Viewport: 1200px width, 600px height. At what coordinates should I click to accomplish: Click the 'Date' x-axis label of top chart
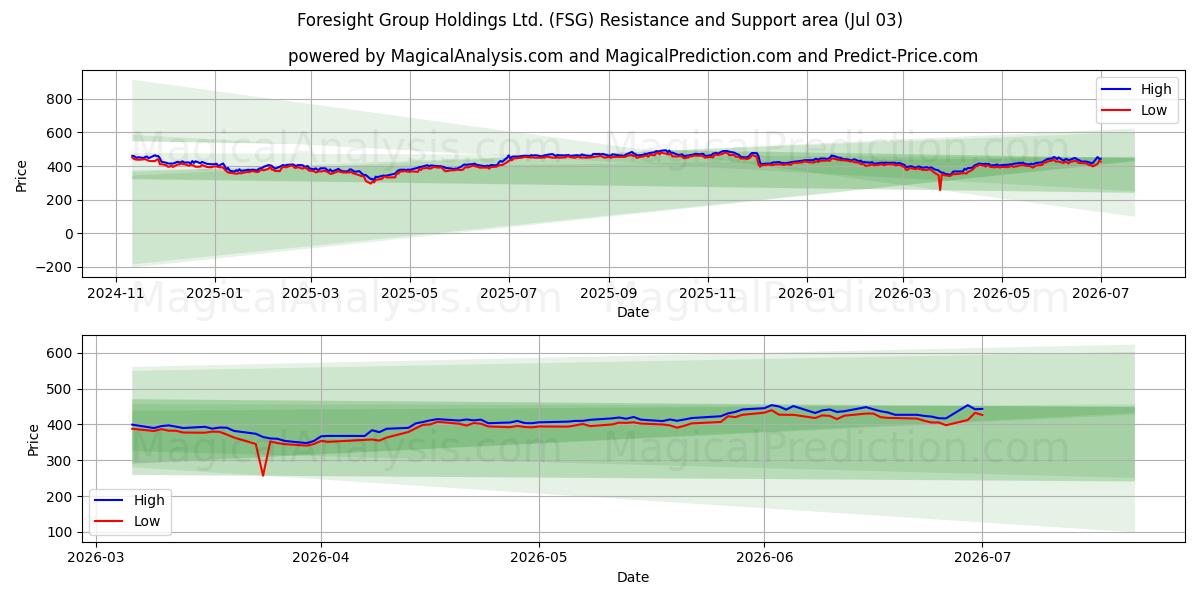[x=633, y=312]
